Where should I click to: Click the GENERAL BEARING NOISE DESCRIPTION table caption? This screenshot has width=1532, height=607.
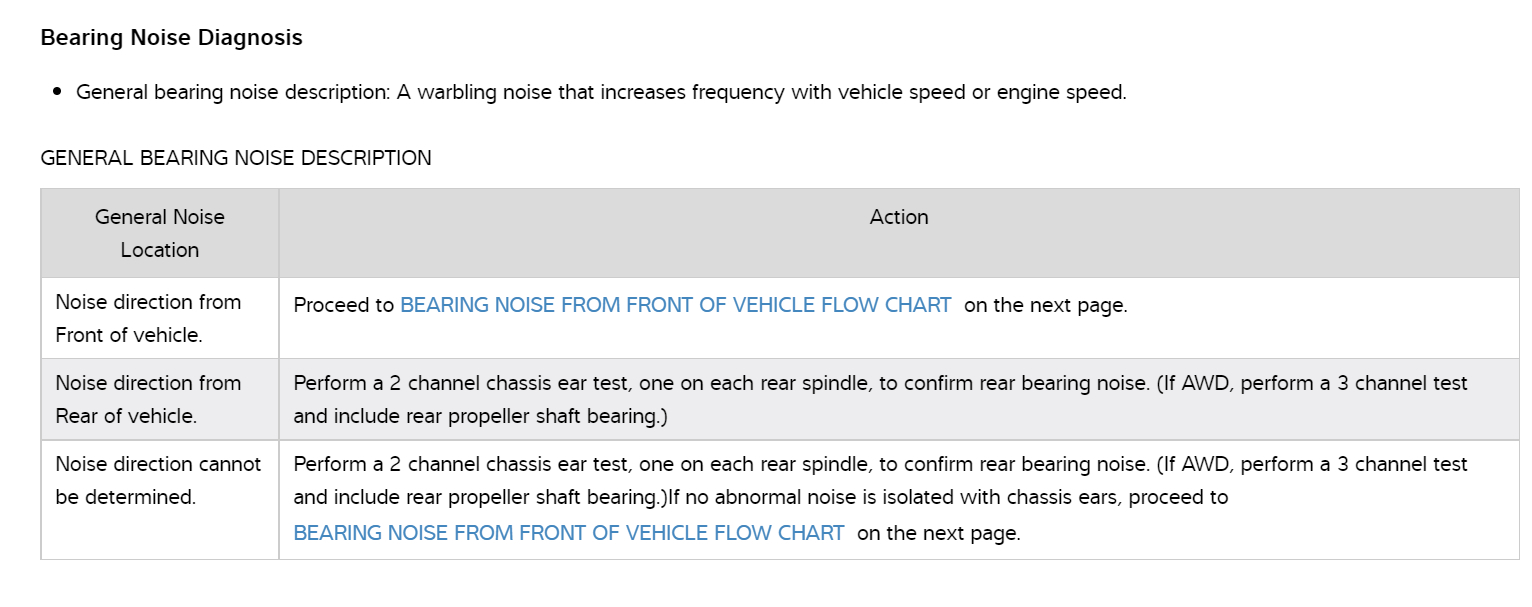pos(236,158)
